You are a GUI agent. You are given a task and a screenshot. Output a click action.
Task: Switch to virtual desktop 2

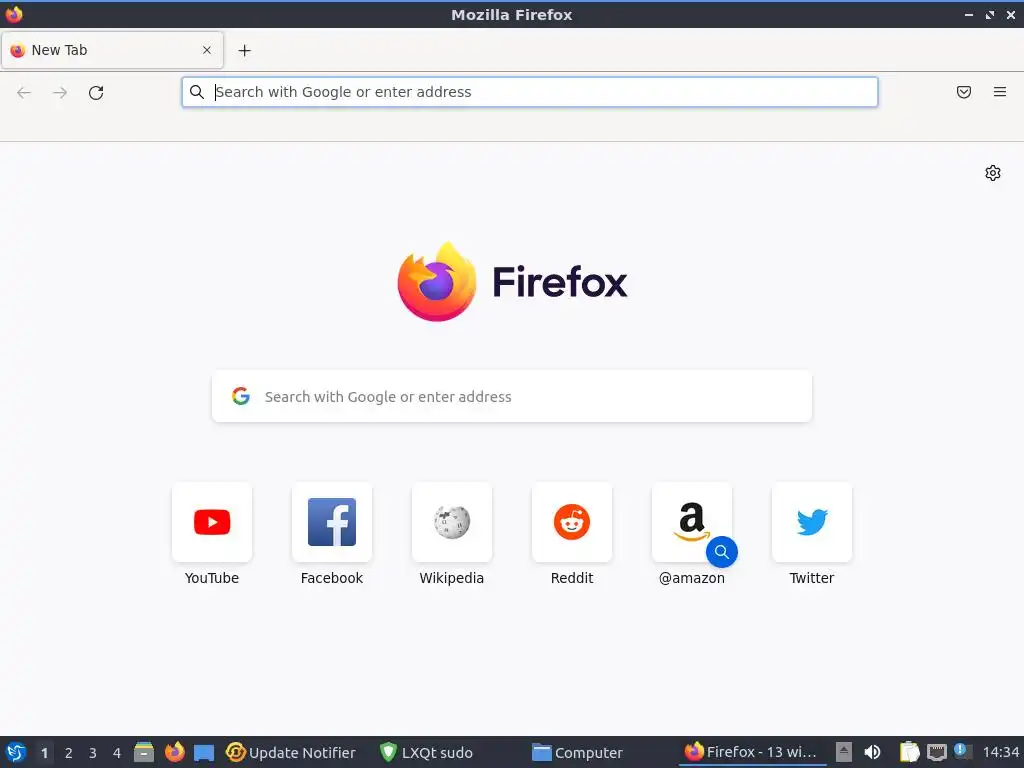click(69, 753)
